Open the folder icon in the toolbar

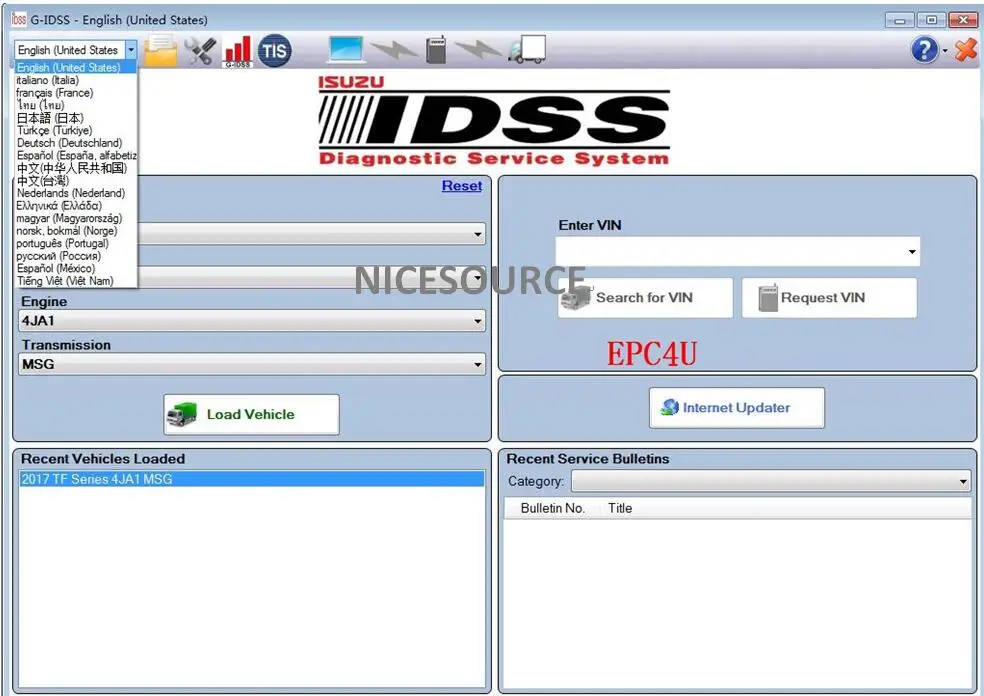[x=162, y=49]
